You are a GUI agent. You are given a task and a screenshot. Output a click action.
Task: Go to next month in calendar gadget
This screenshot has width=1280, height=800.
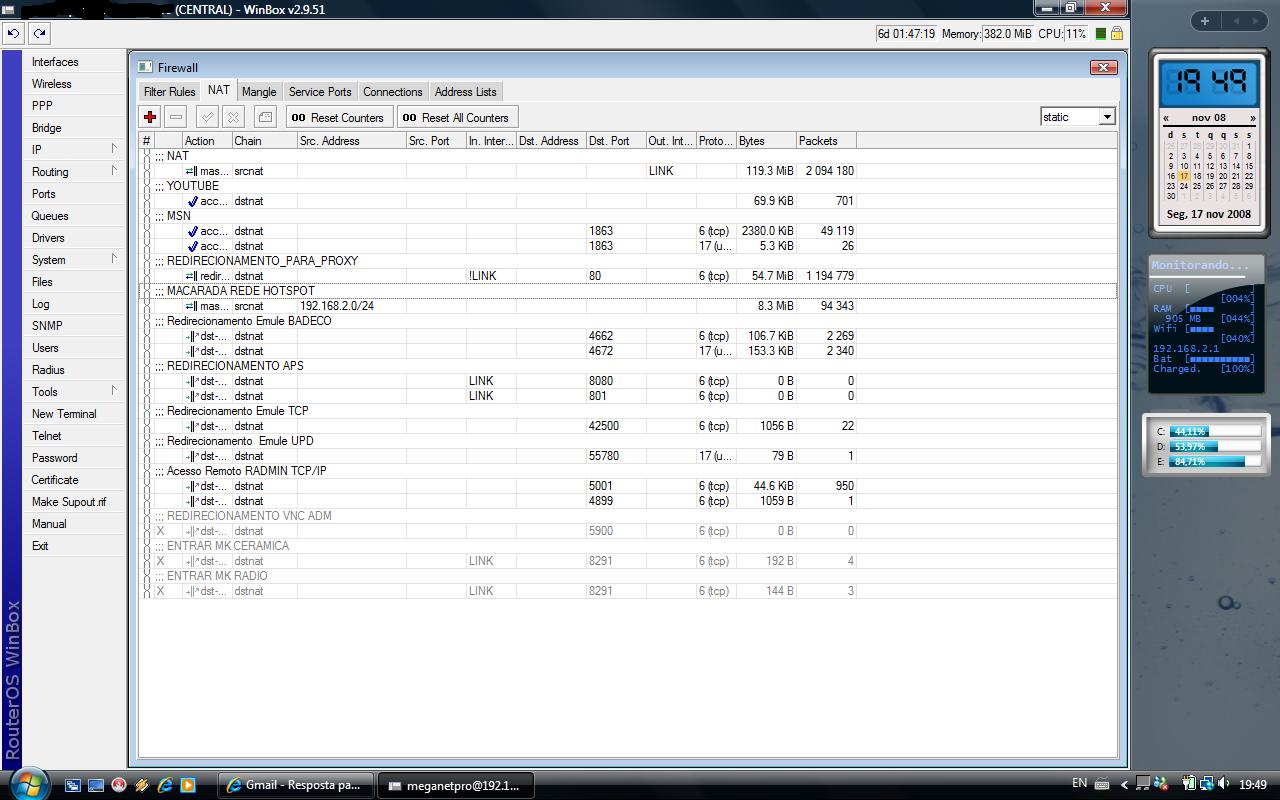click(1252, 117)
